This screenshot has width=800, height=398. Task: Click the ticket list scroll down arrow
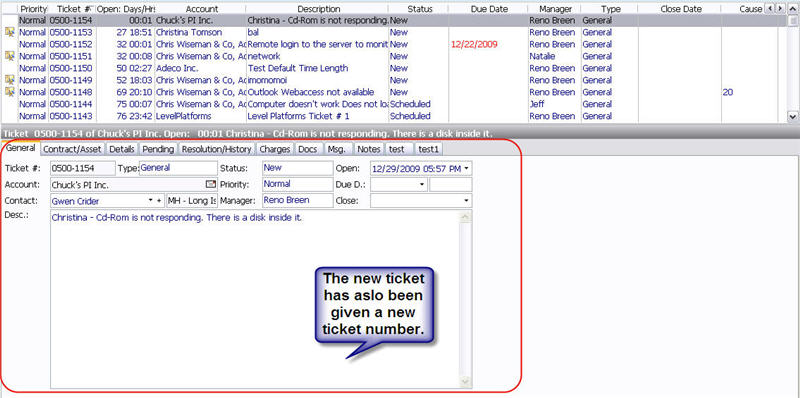tap(792, 117)
